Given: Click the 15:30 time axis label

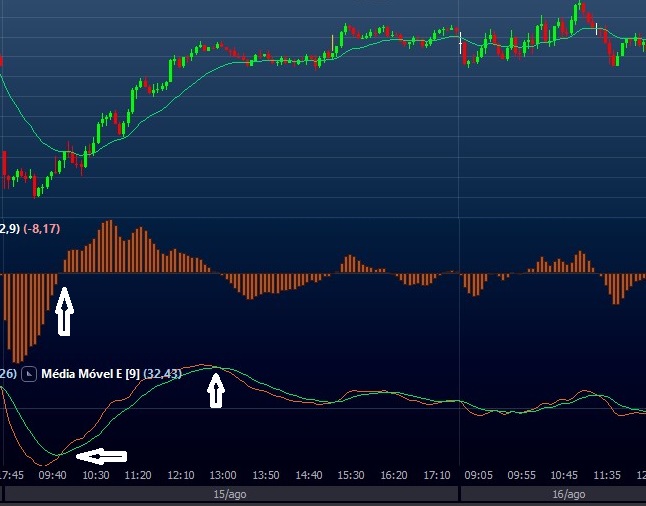Looking at the screenshot, I should coord(352,475).
